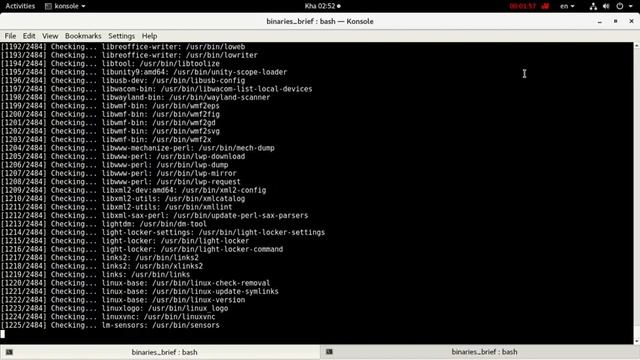Click the line with /usr/bin/libtoolize
The height and width of the screenshot is (360, 640).
pos(110,64)
